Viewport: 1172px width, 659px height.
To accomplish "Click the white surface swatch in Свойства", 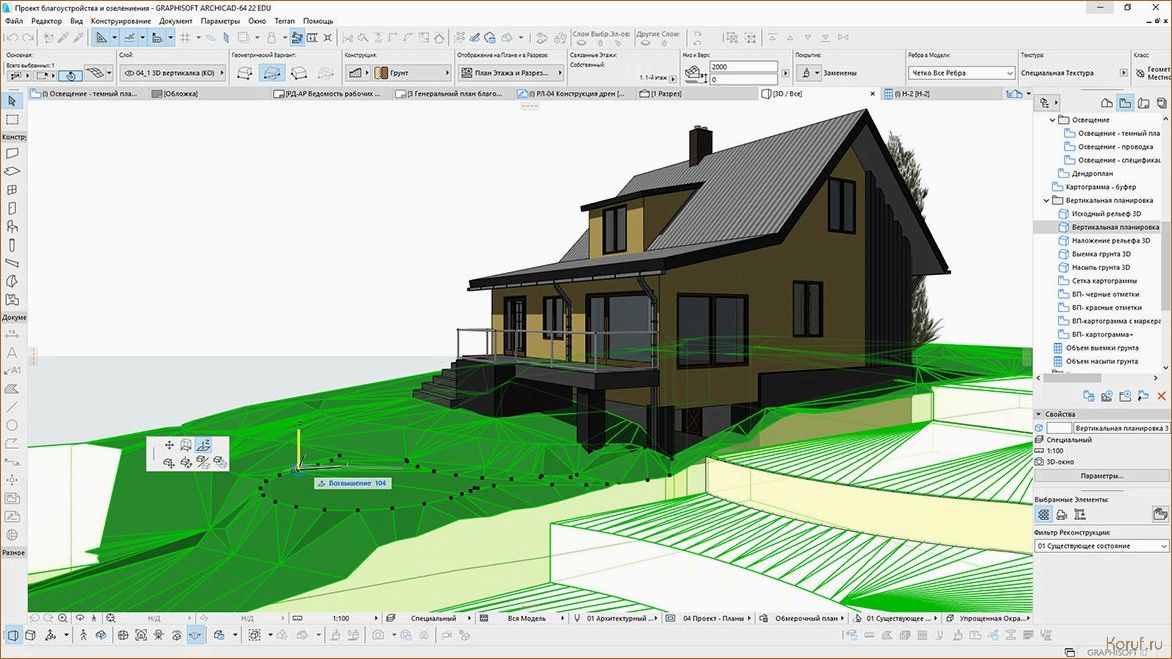I will coord(1058,428).
